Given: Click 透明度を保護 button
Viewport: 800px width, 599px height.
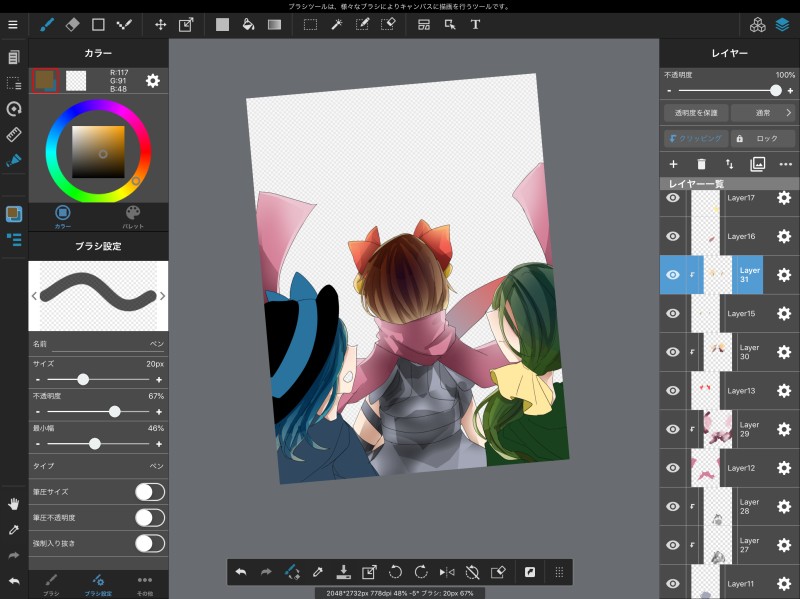Looking at the screenshot, I should point(696,113).
